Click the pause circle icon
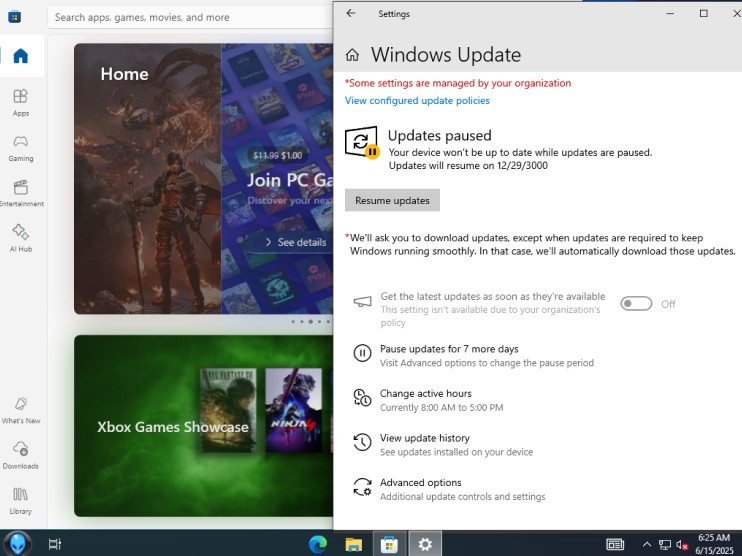Viewport: 742px width, 556px height. (x=362, y=353)
